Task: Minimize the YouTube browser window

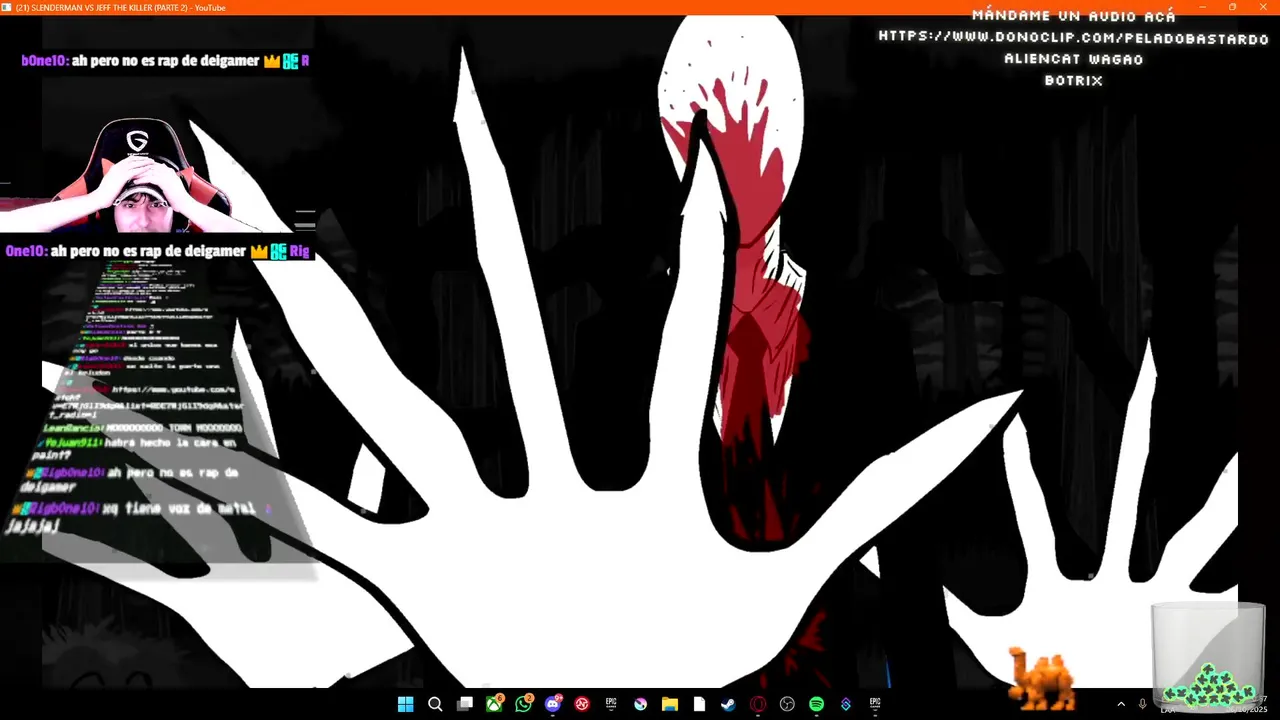Action: (x=1203, y=7)
